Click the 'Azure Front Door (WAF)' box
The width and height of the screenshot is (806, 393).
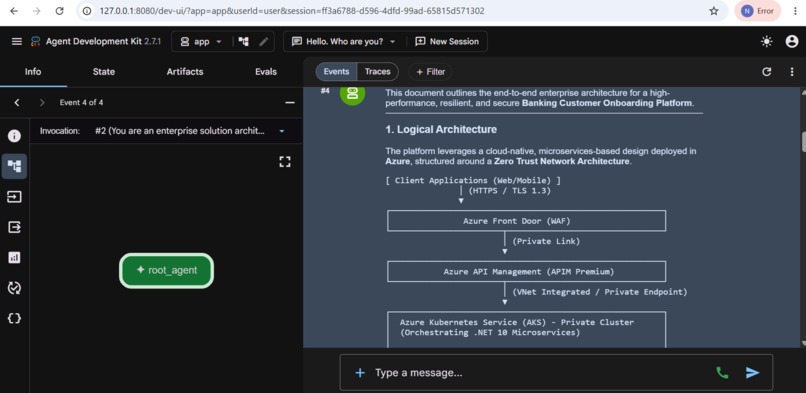526,221
